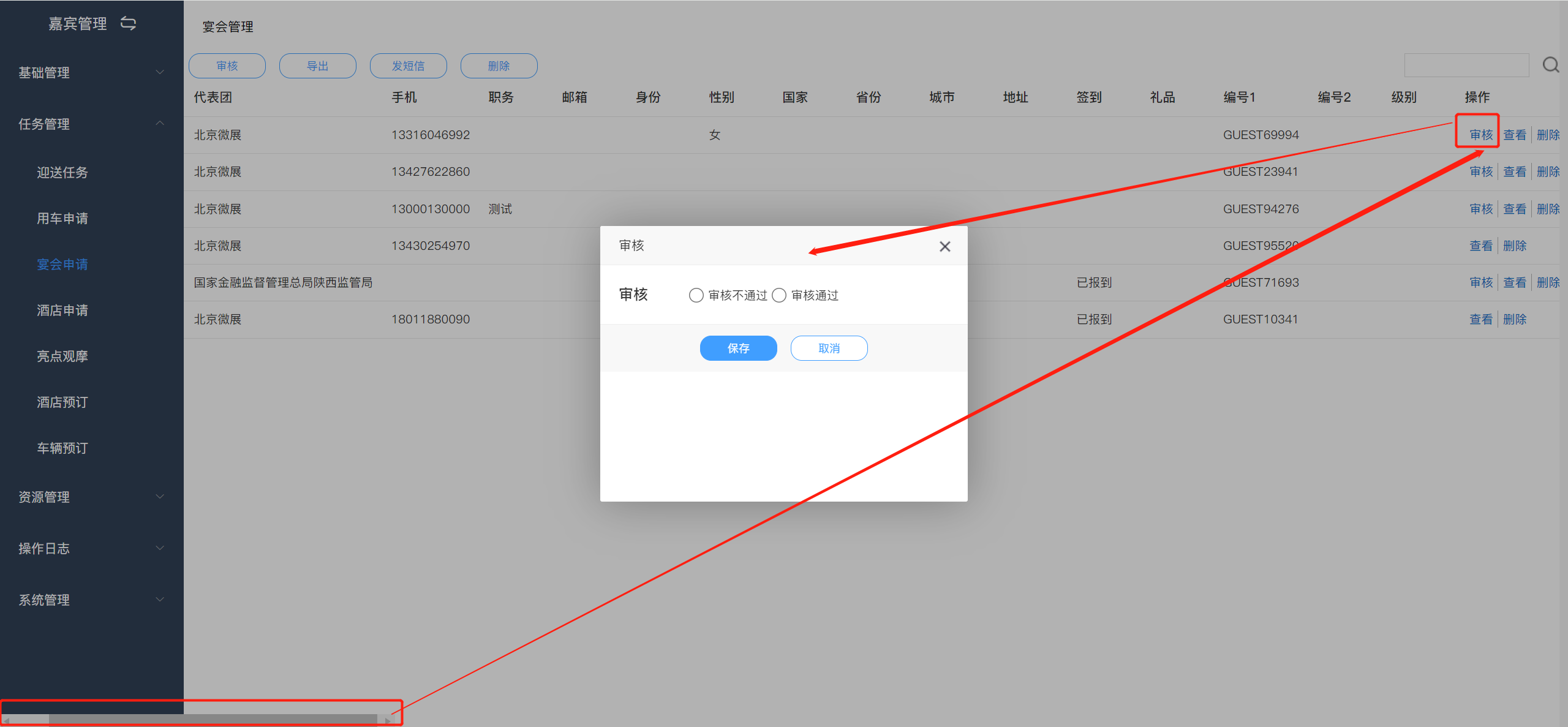Click 查看 link for GUEST71693 row

click(1515, 282)
